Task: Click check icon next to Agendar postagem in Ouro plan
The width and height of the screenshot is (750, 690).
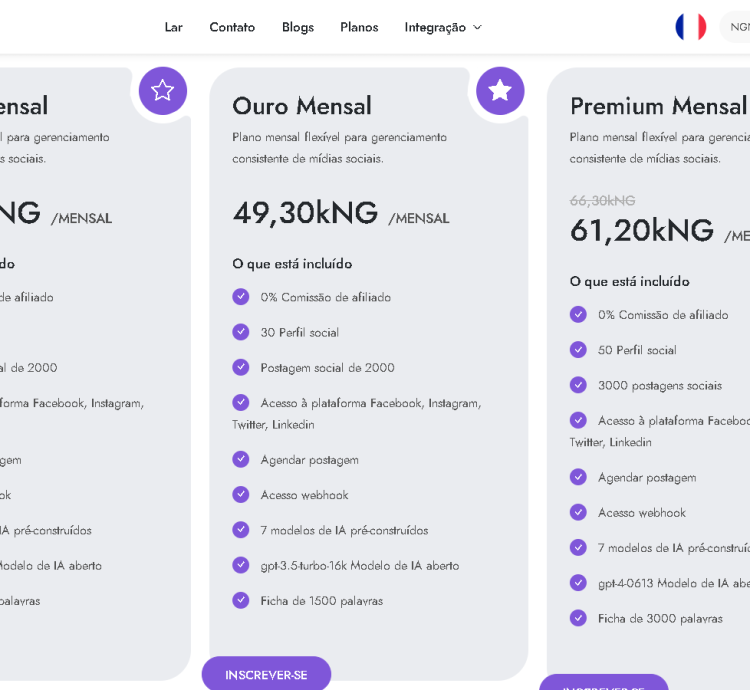Action: pyautogui.click(x=241, y=459)
